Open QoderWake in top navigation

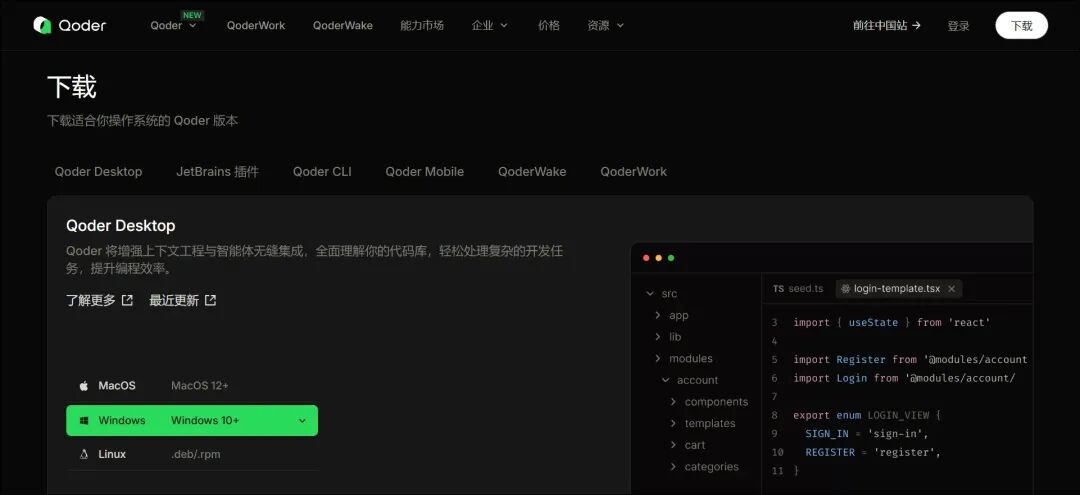click(342, 25)
